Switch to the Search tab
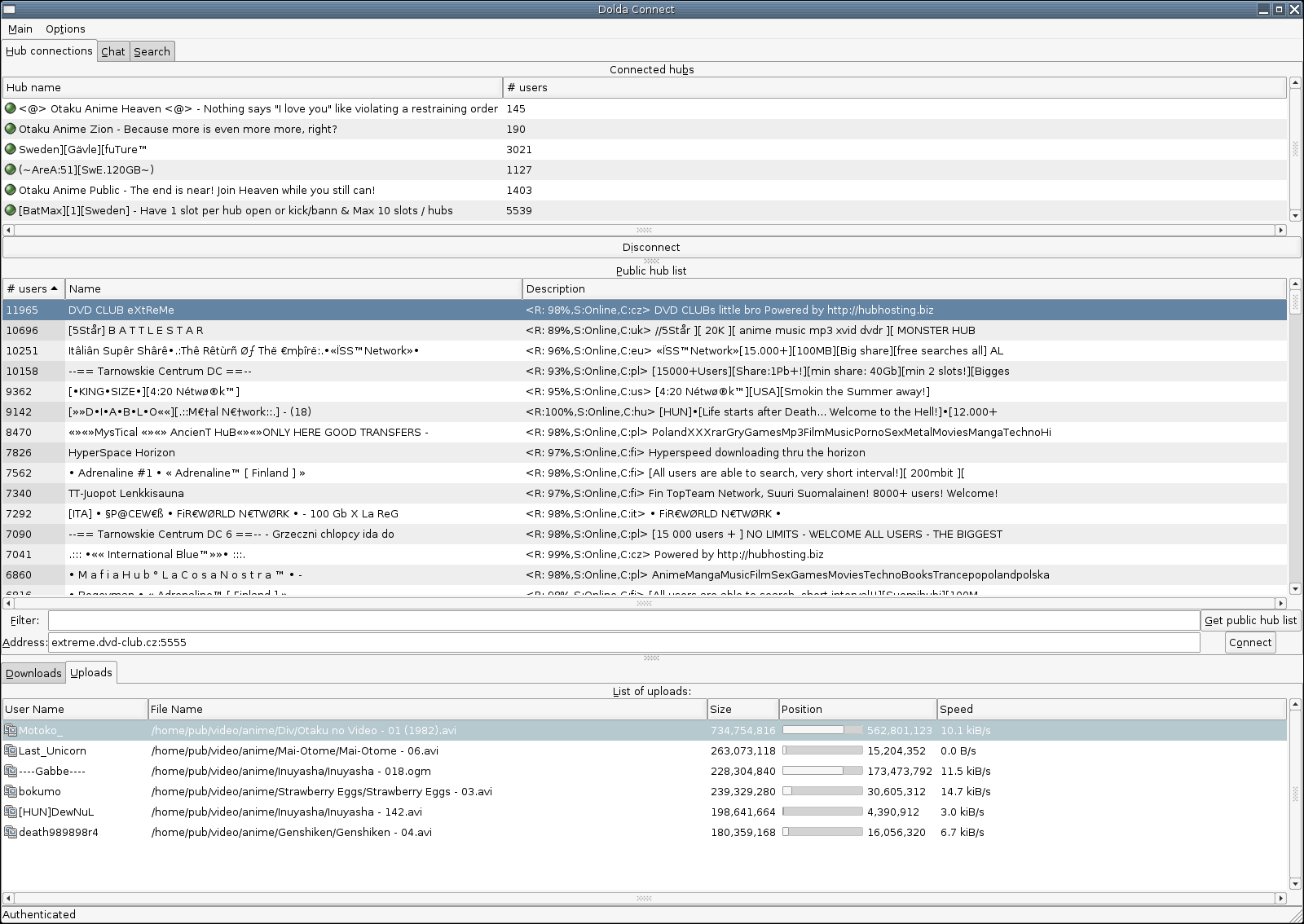Image resolution: width=1304 pixels, height=924 pixels. pyautogui.click(x=152, y=51)
